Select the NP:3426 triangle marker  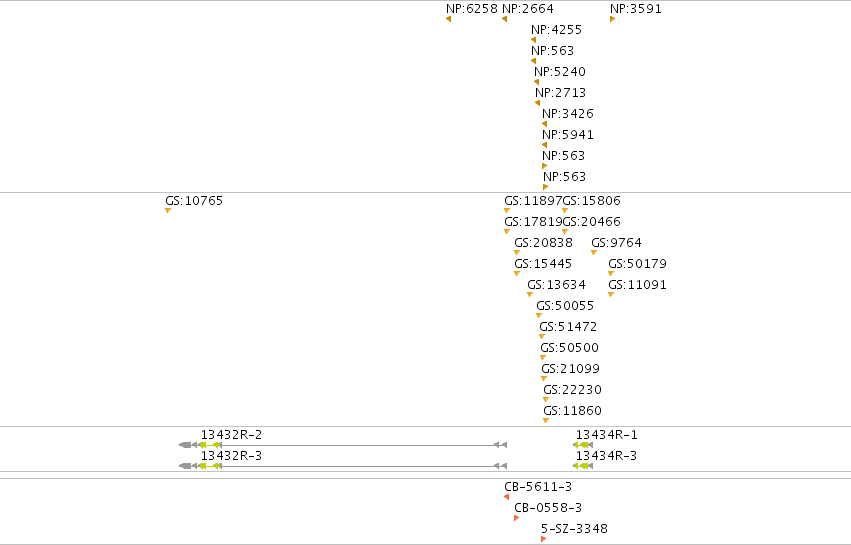coord(544,124)
